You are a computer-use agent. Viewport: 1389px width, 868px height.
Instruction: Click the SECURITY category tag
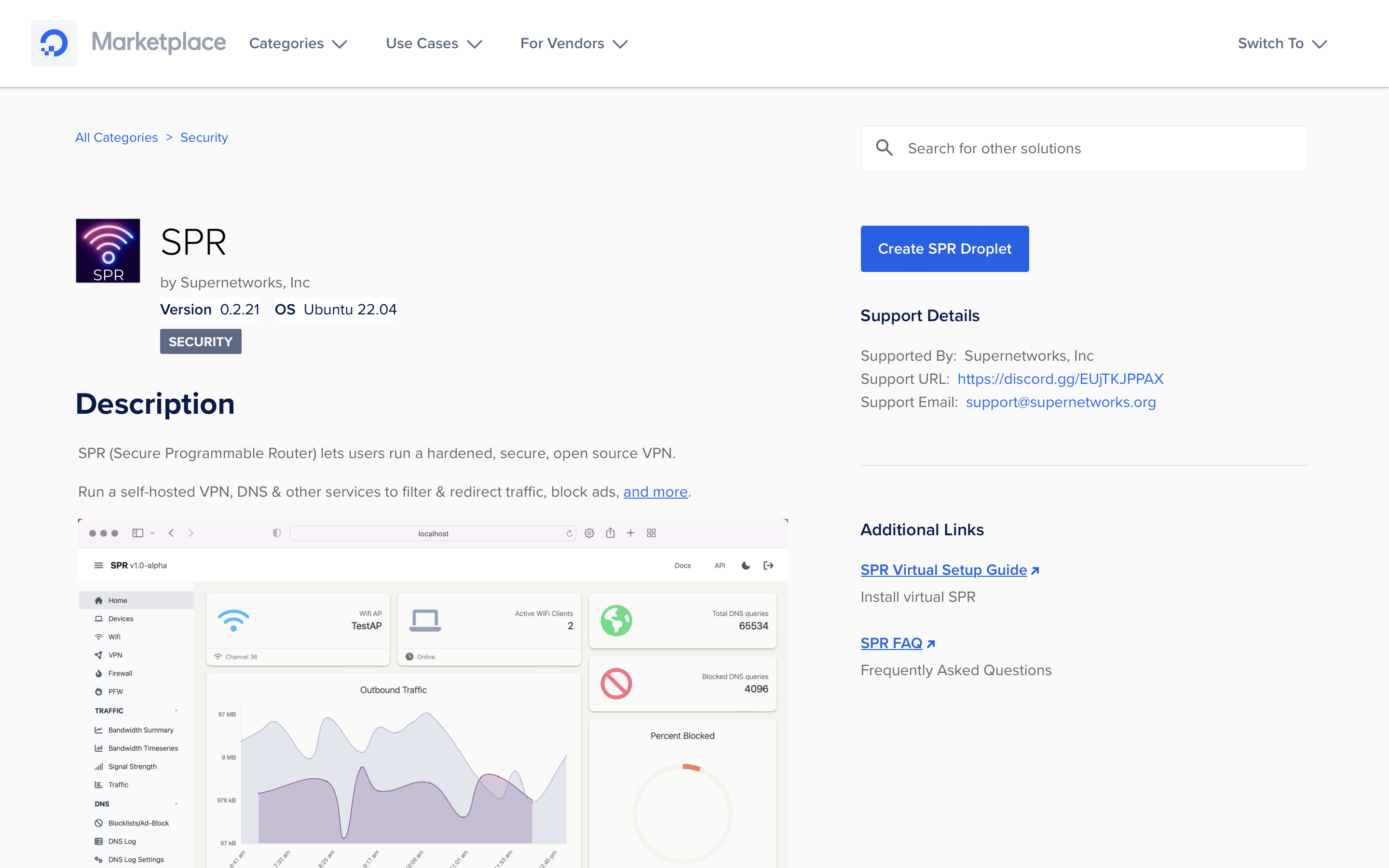200,341
